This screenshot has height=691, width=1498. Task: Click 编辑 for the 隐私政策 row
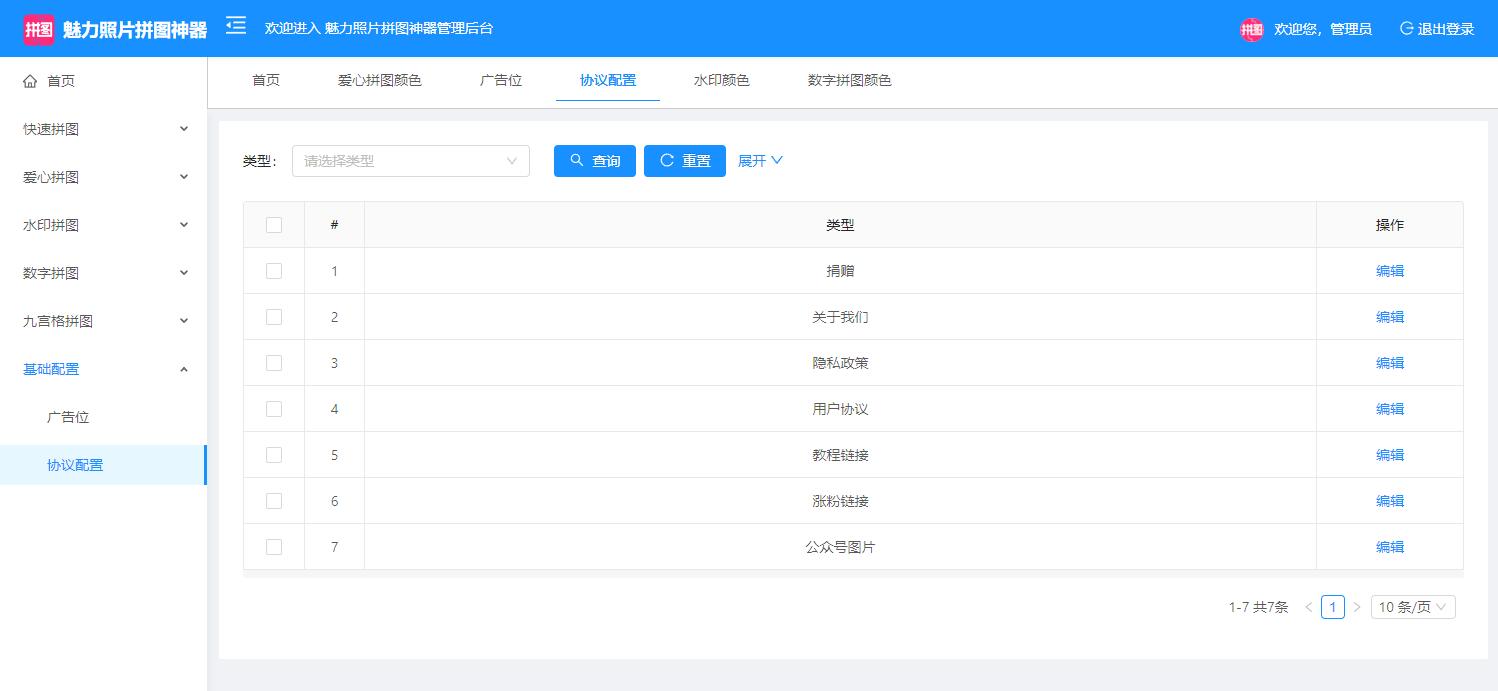tap(1390, 363)
